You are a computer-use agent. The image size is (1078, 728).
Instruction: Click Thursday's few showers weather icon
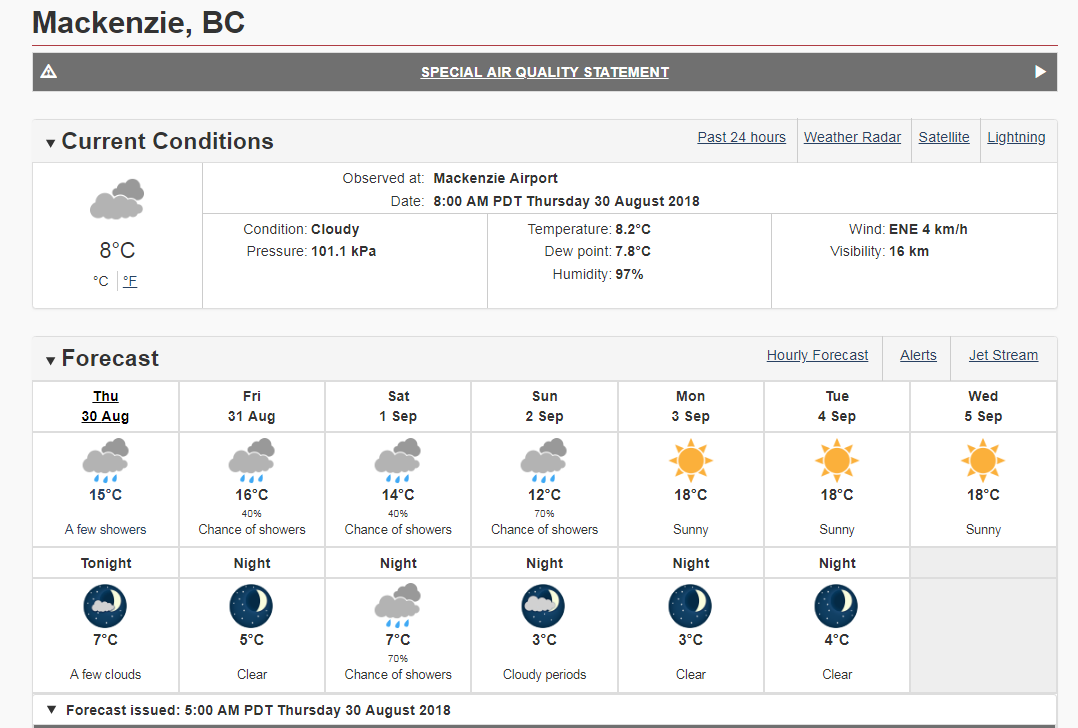coord(105,460)
